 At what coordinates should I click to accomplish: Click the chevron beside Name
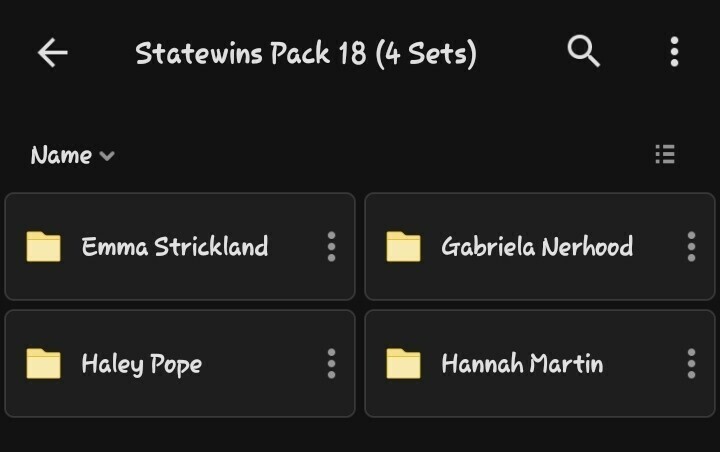point(107,156)
